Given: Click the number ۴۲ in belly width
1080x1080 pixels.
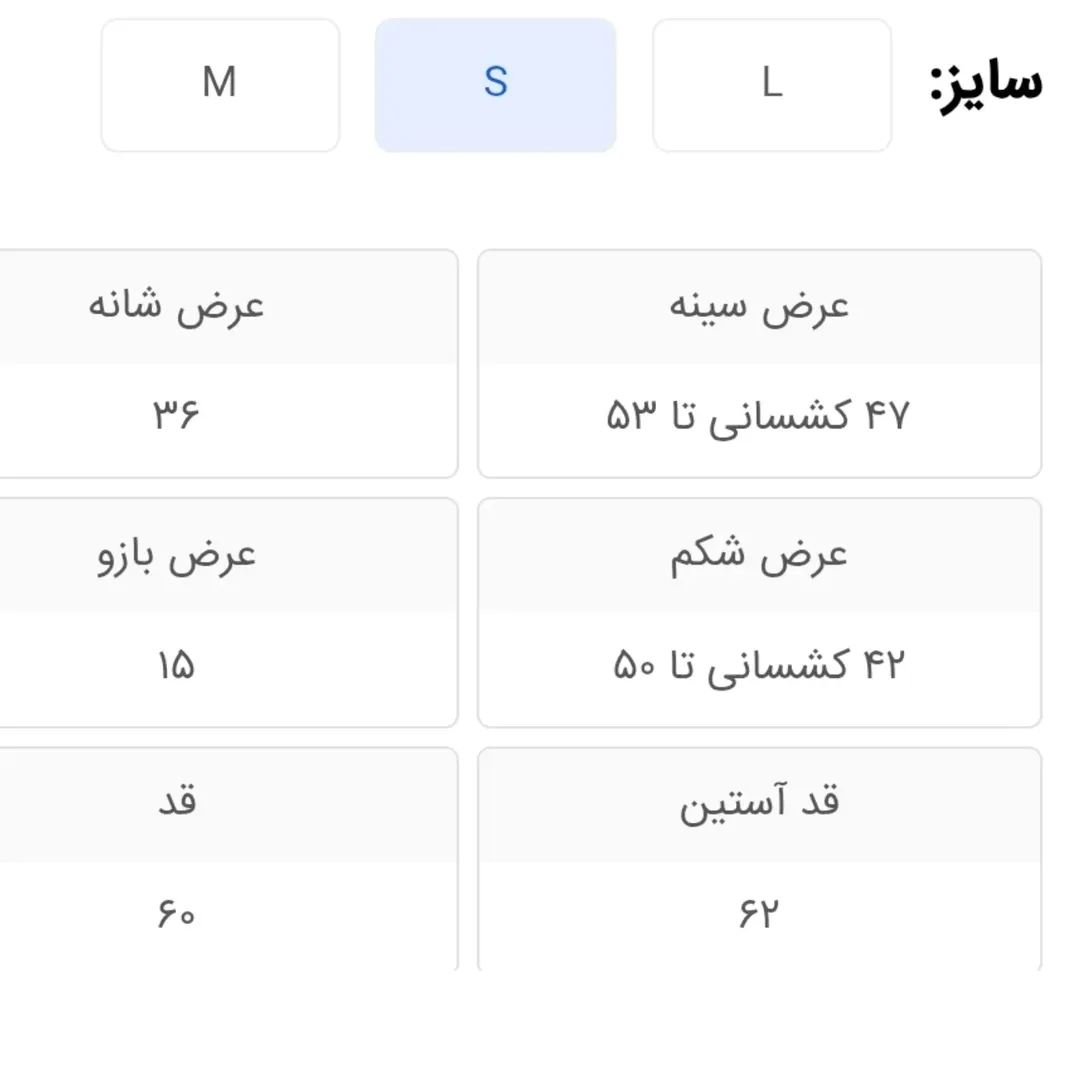Looking at the screenshot, I should click(882, 666).
